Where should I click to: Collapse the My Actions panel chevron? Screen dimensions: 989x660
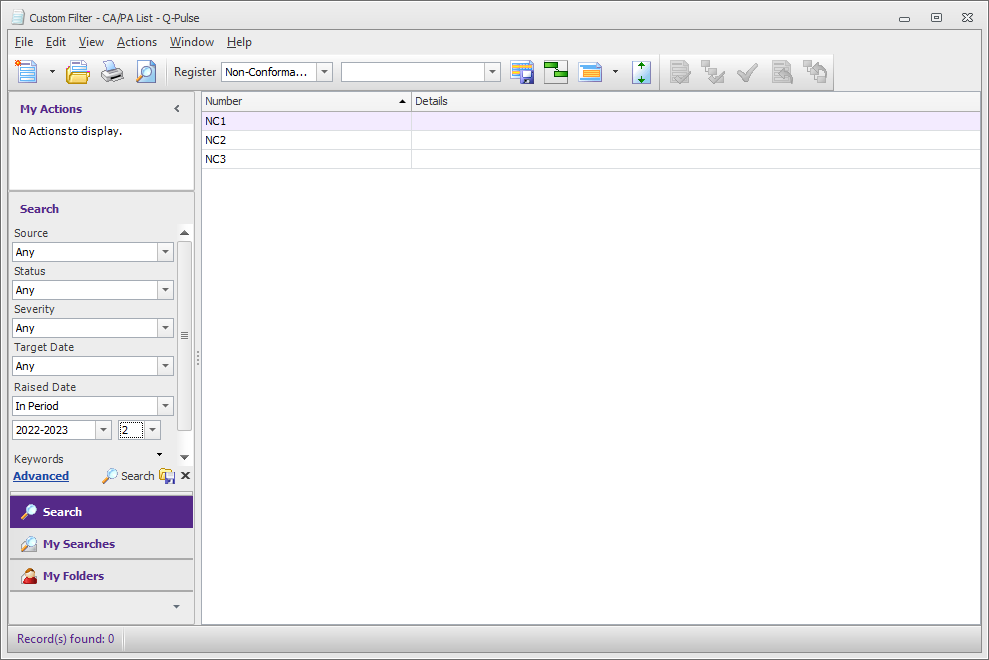point(177,109)
